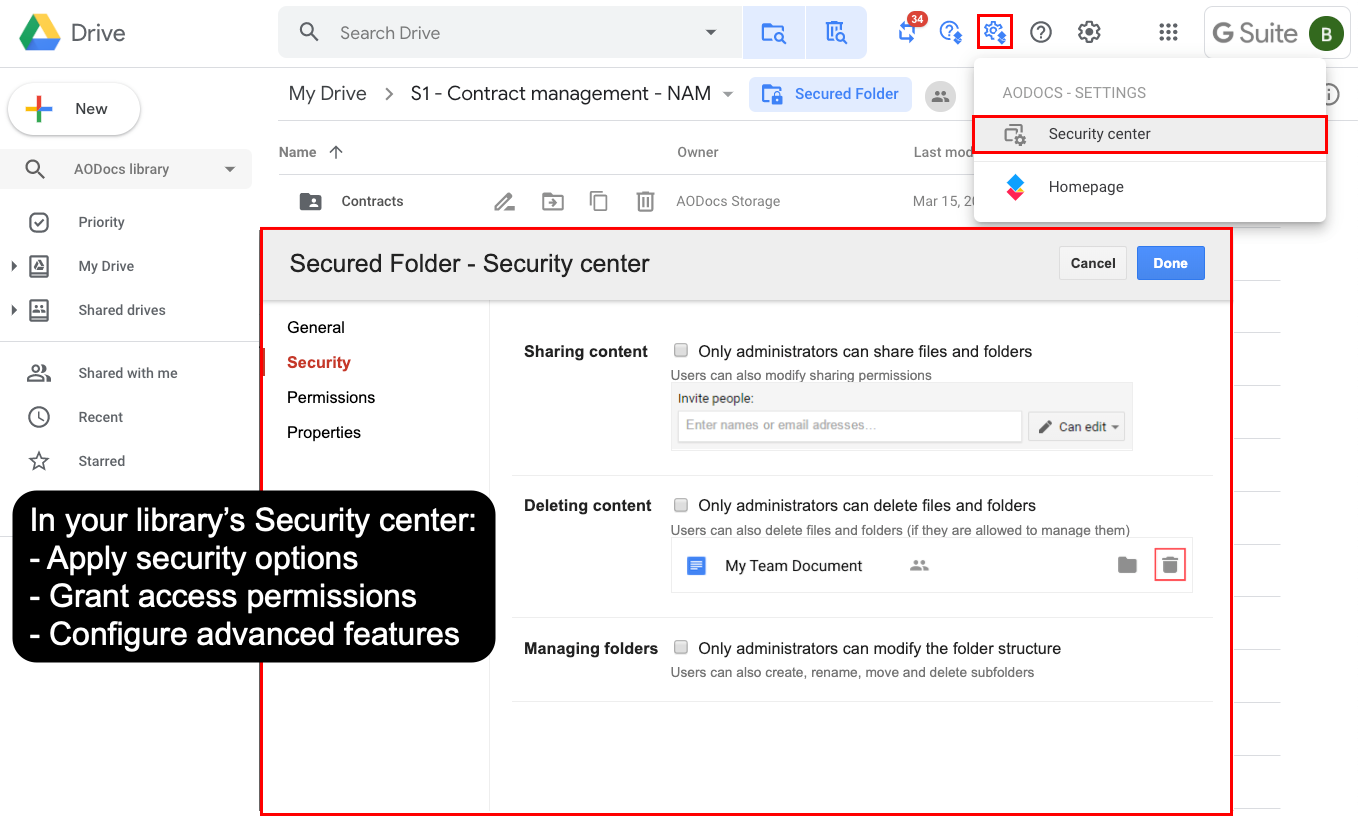1358x825 pixels.
Task: Open the Properties tab
Action: point(324,432)
